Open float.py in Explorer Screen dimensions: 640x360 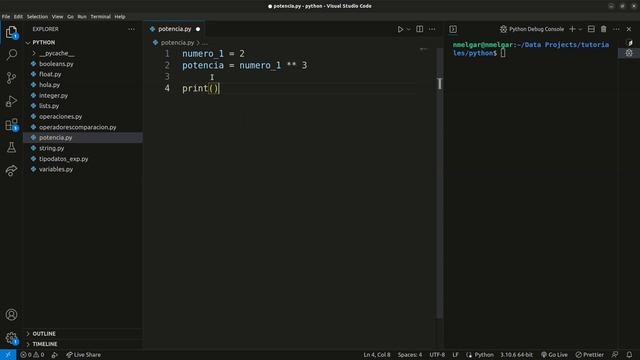[x=50, y=74]
